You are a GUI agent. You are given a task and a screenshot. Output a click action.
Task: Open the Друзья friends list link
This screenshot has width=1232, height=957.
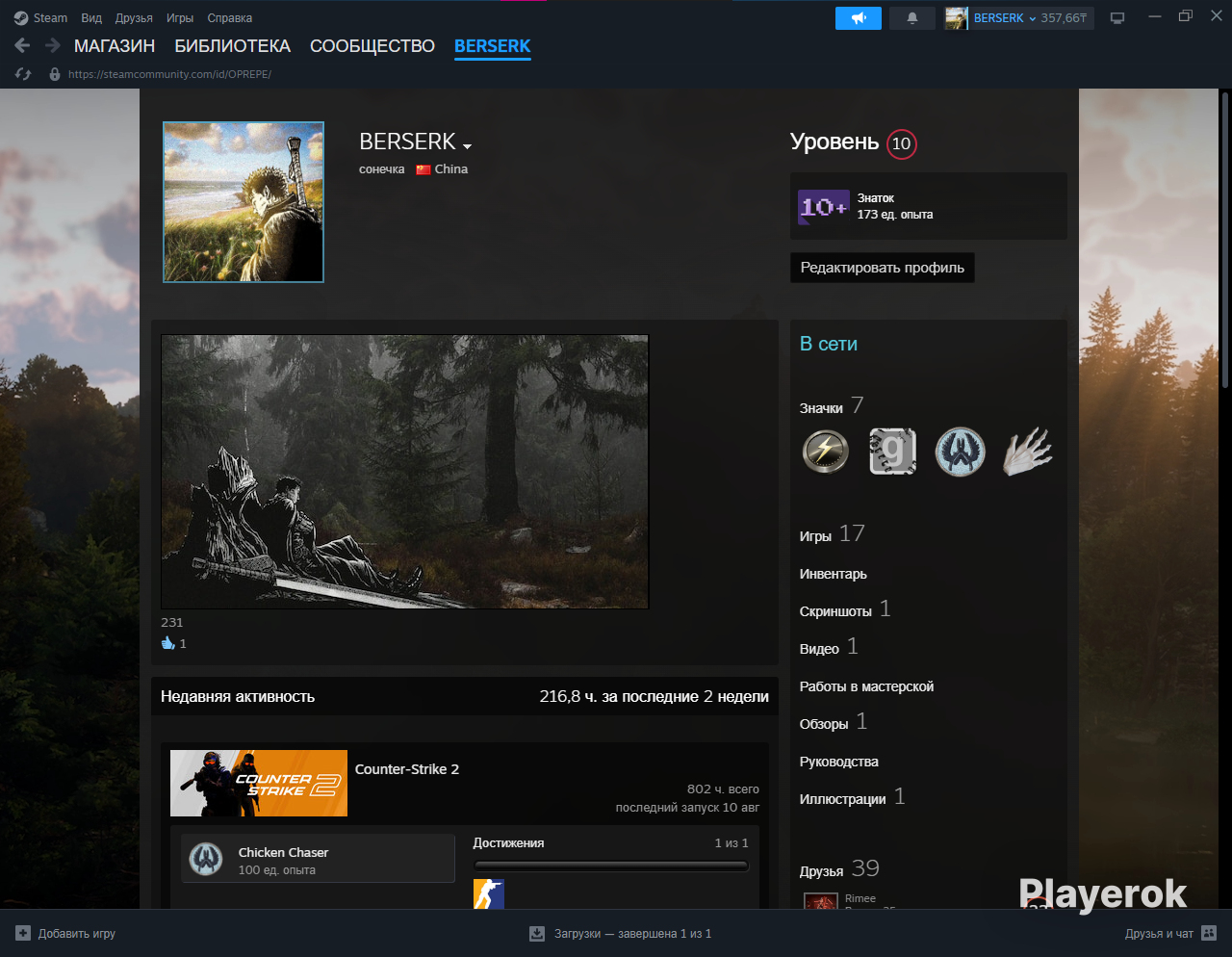[821, 871]
